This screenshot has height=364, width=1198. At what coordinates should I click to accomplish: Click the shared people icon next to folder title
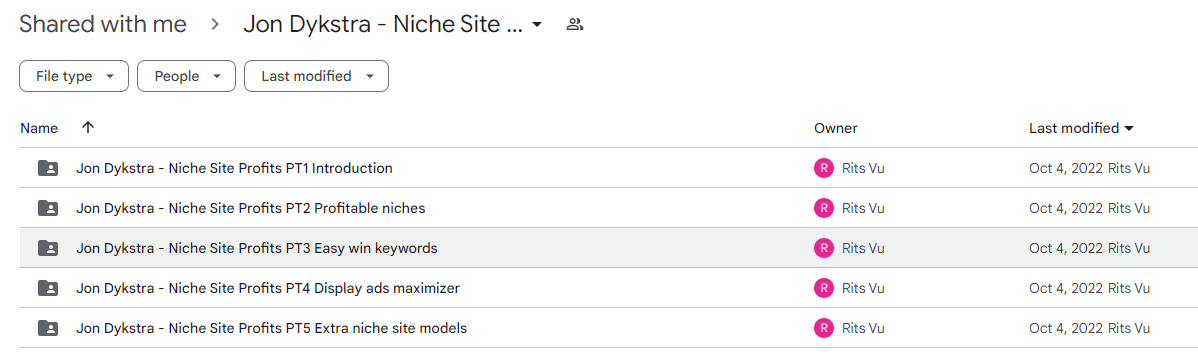pos(575,24)
